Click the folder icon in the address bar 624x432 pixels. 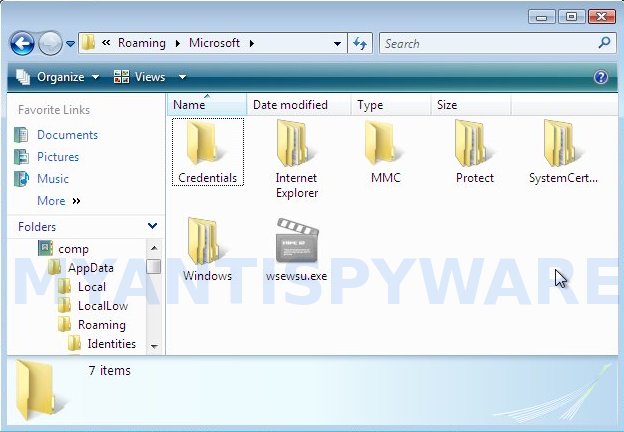88,43
